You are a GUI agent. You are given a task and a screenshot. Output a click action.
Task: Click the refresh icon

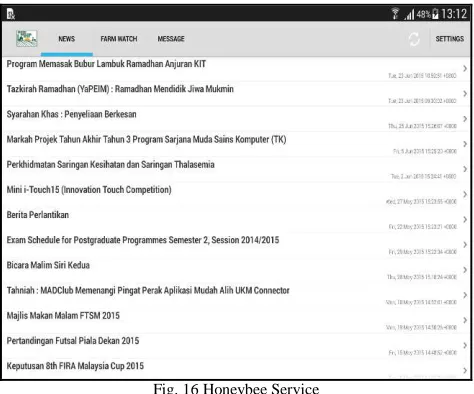pos(414,39)
